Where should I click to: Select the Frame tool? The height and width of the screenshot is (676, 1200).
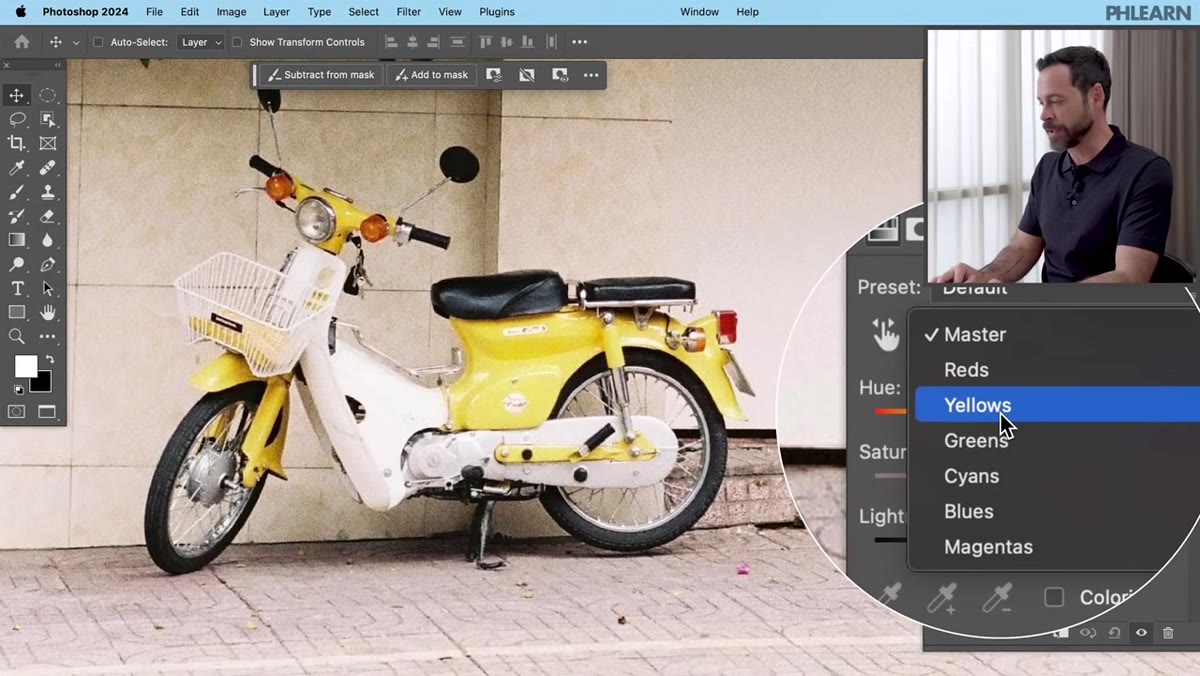click(47, 143)
